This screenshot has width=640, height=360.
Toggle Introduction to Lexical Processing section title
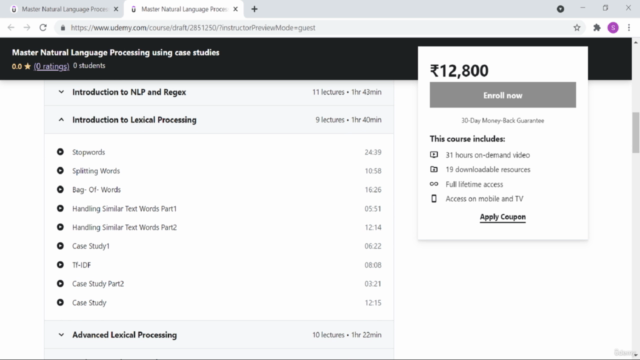click(134, 120)
